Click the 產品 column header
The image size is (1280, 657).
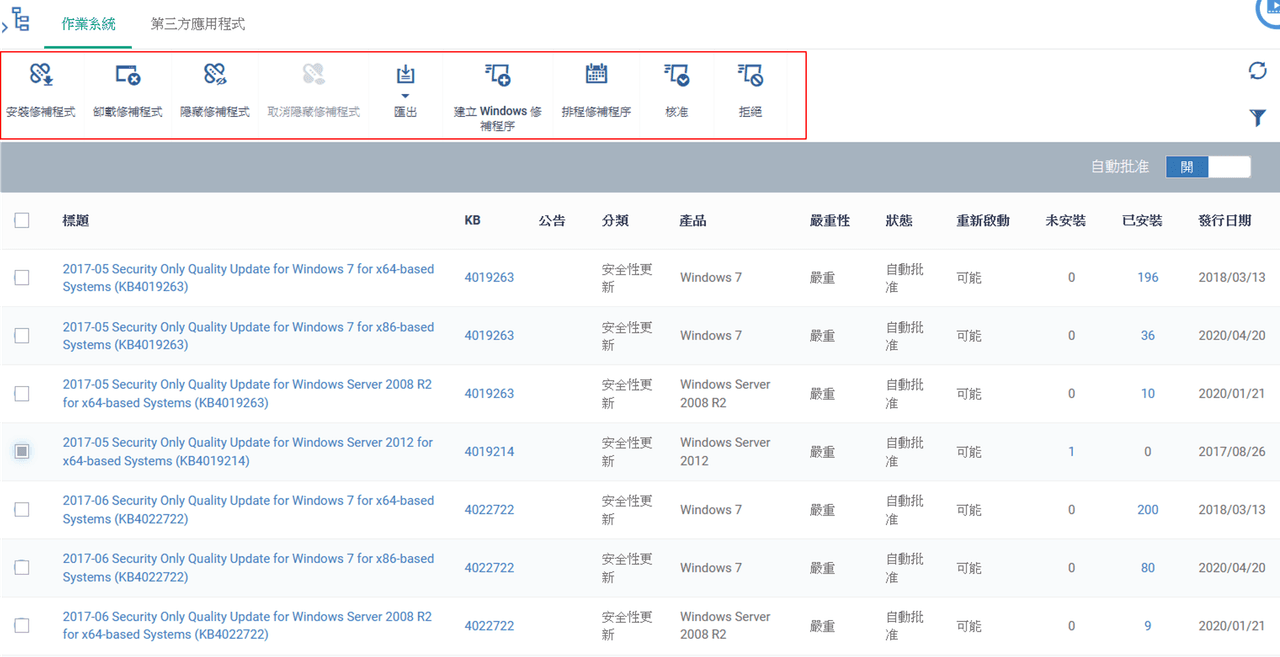pyautogui.click(x=693, y=220)
